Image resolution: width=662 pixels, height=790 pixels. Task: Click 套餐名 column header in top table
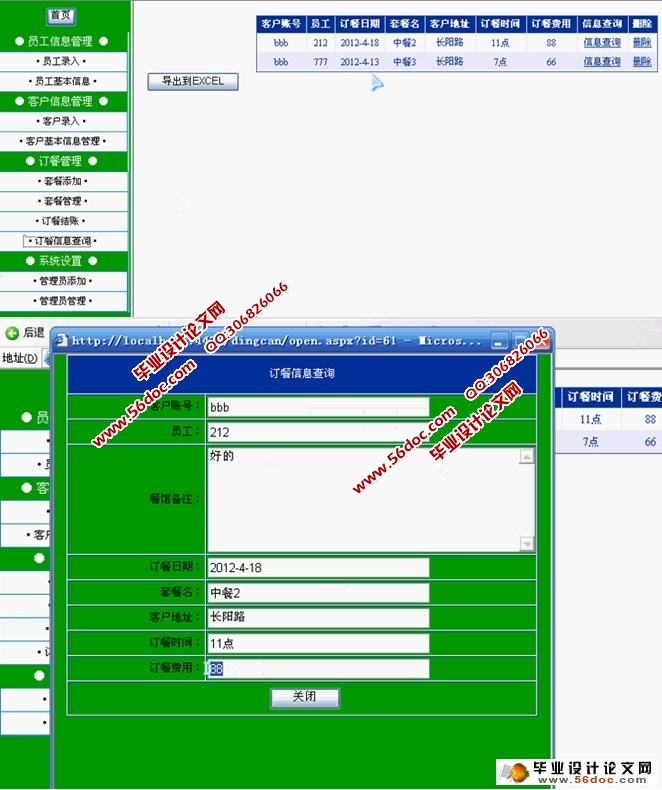tap(405, 24)
